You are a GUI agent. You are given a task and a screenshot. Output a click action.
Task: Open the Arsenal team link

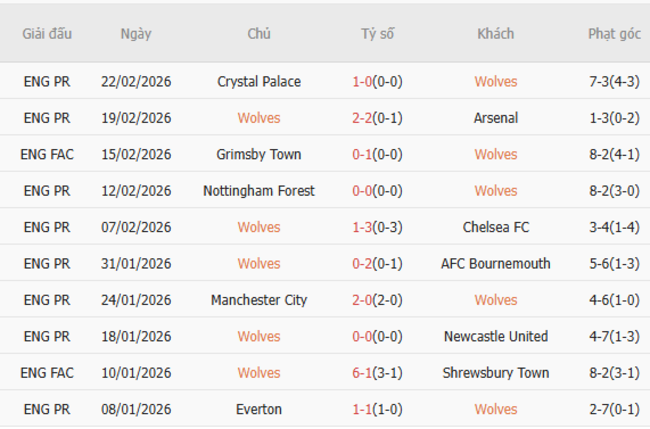click(496, 118)
